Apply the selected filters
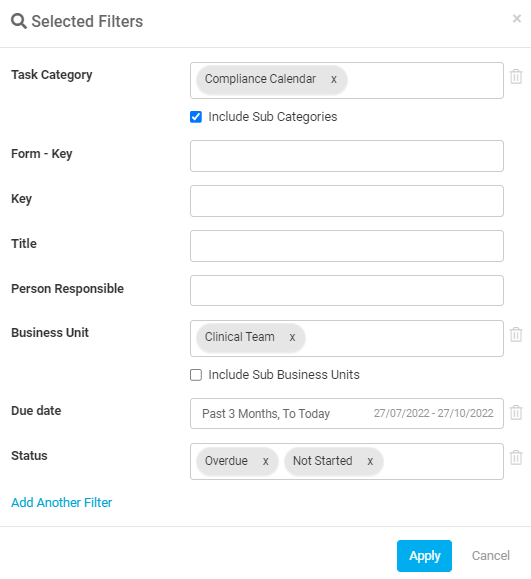 424,556
